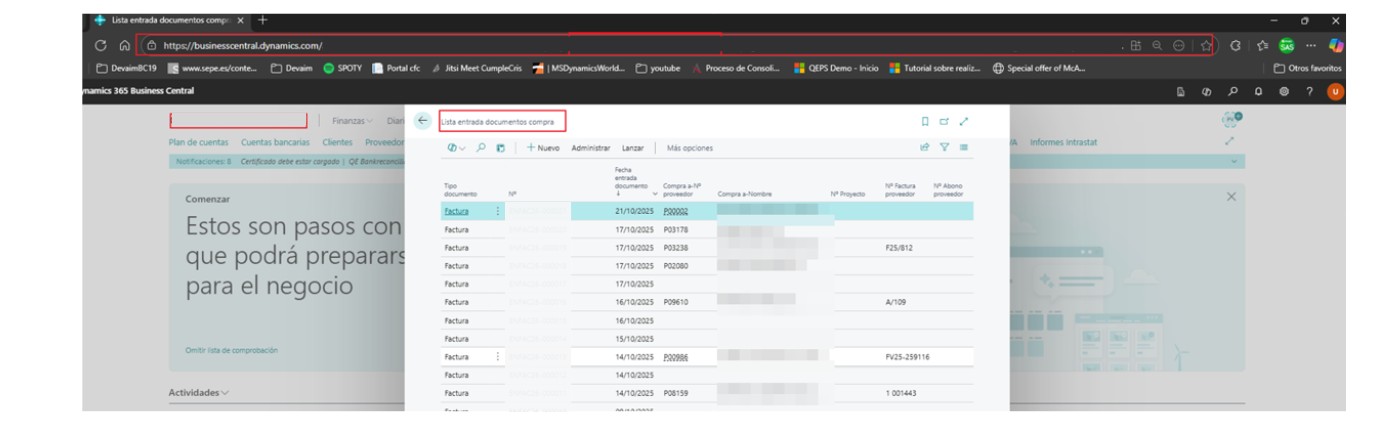This screenshot has height=425, width=1400.
Task: Open Fecha entrada documento column dropdown
Action: [x=654, y=193]
